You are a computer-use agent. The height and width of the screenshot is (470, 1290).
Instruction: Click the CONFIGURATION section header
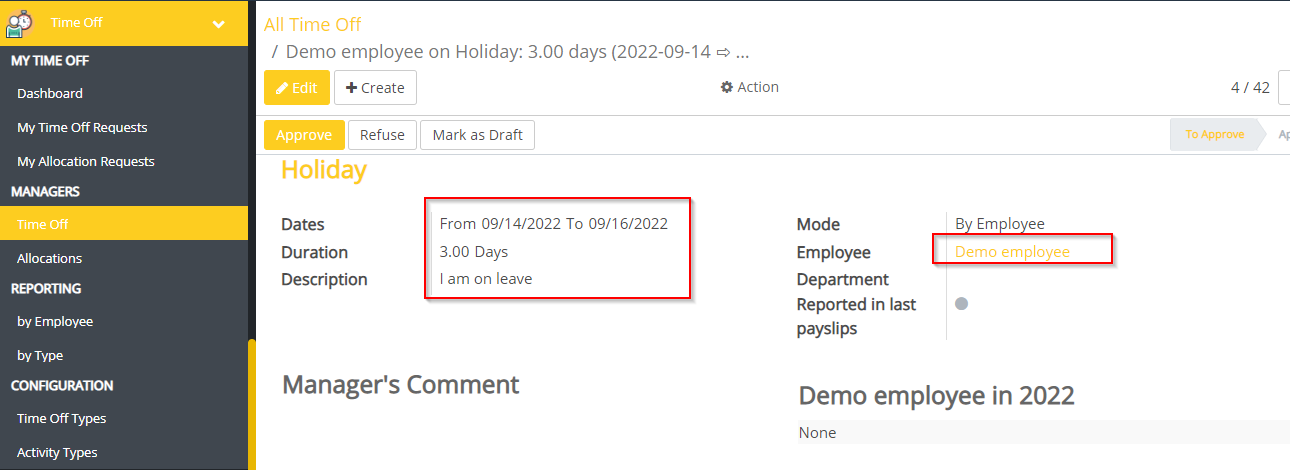click(x=62, y=385)
